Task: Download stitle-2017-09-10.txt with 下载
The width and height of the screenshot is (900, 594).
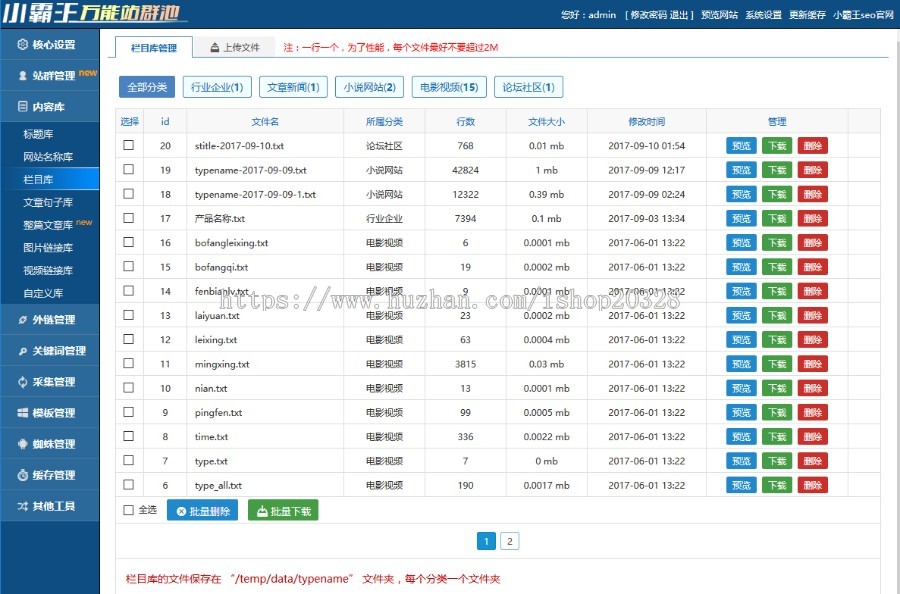Action: (x=777, y=146)
